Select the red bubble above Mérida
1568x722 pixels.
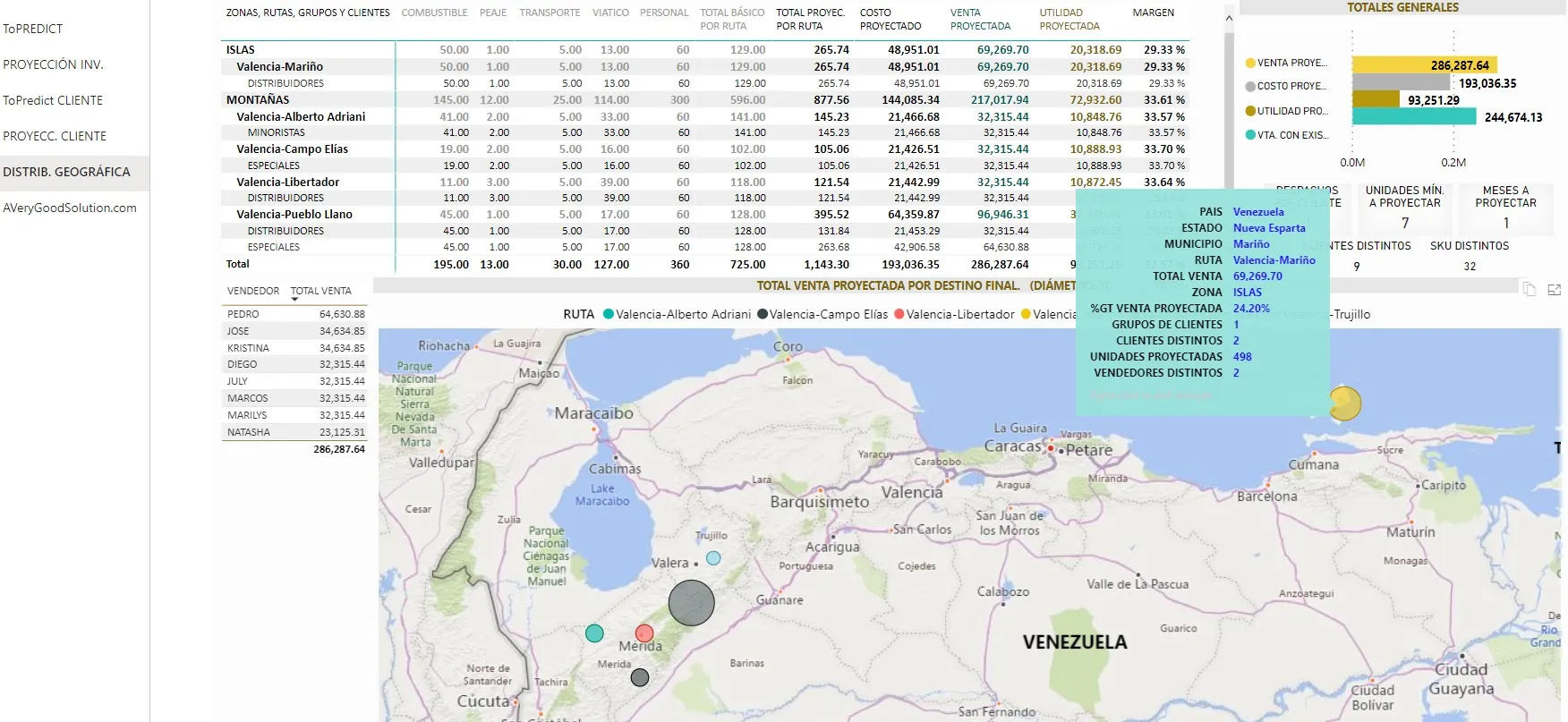coord(644,634)
